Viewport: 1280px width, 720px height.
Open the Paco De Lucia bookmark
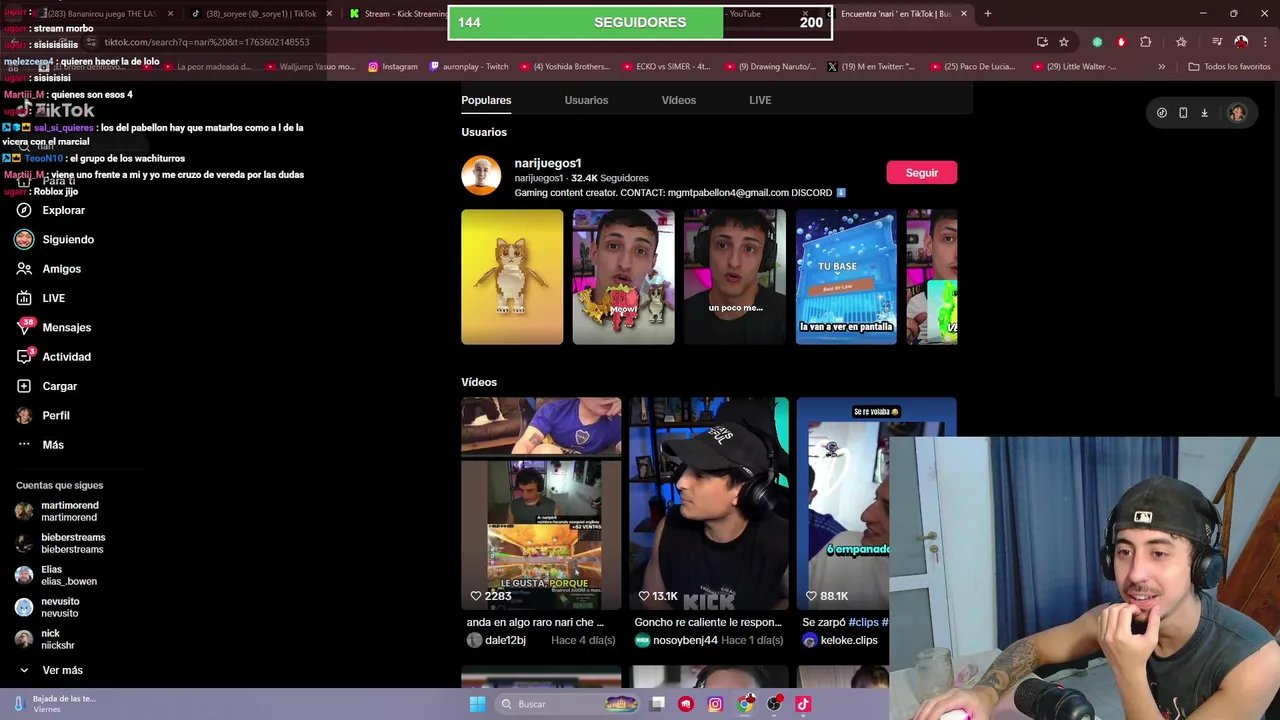coord(972,67)
